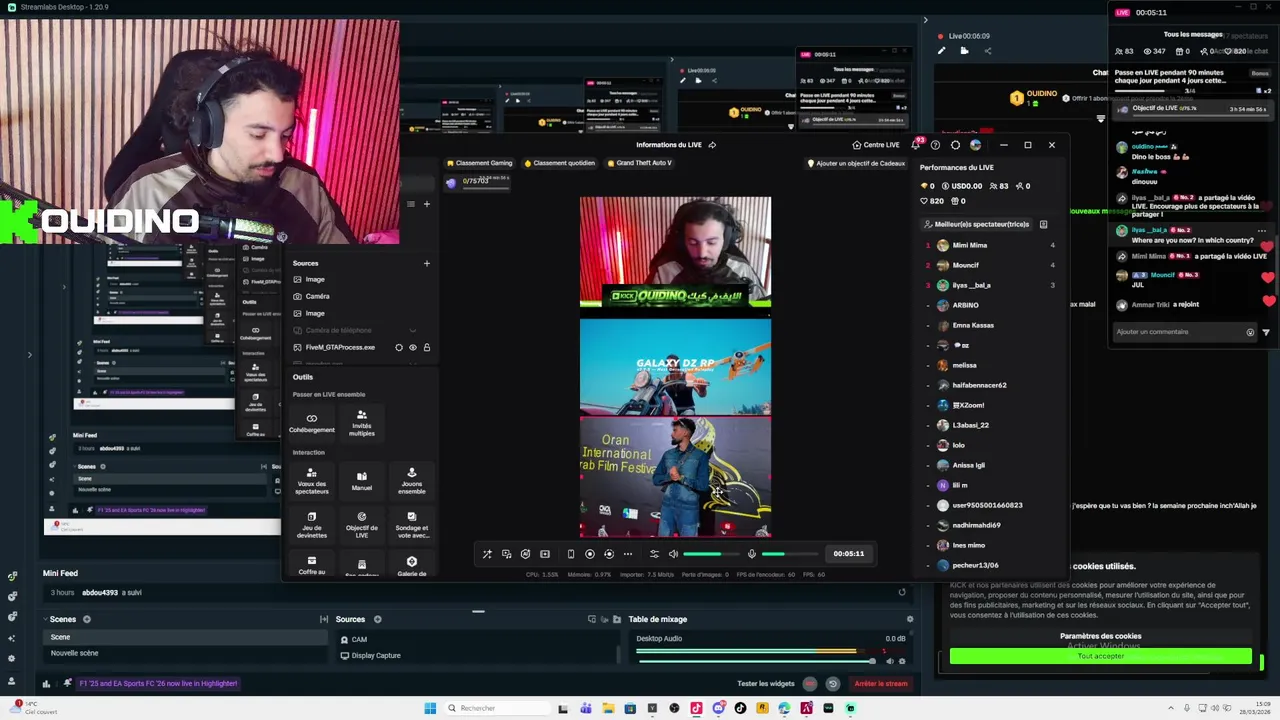Open the Windows Start menu
This screenshot has height=720, width=1280.
pos(430,708)
